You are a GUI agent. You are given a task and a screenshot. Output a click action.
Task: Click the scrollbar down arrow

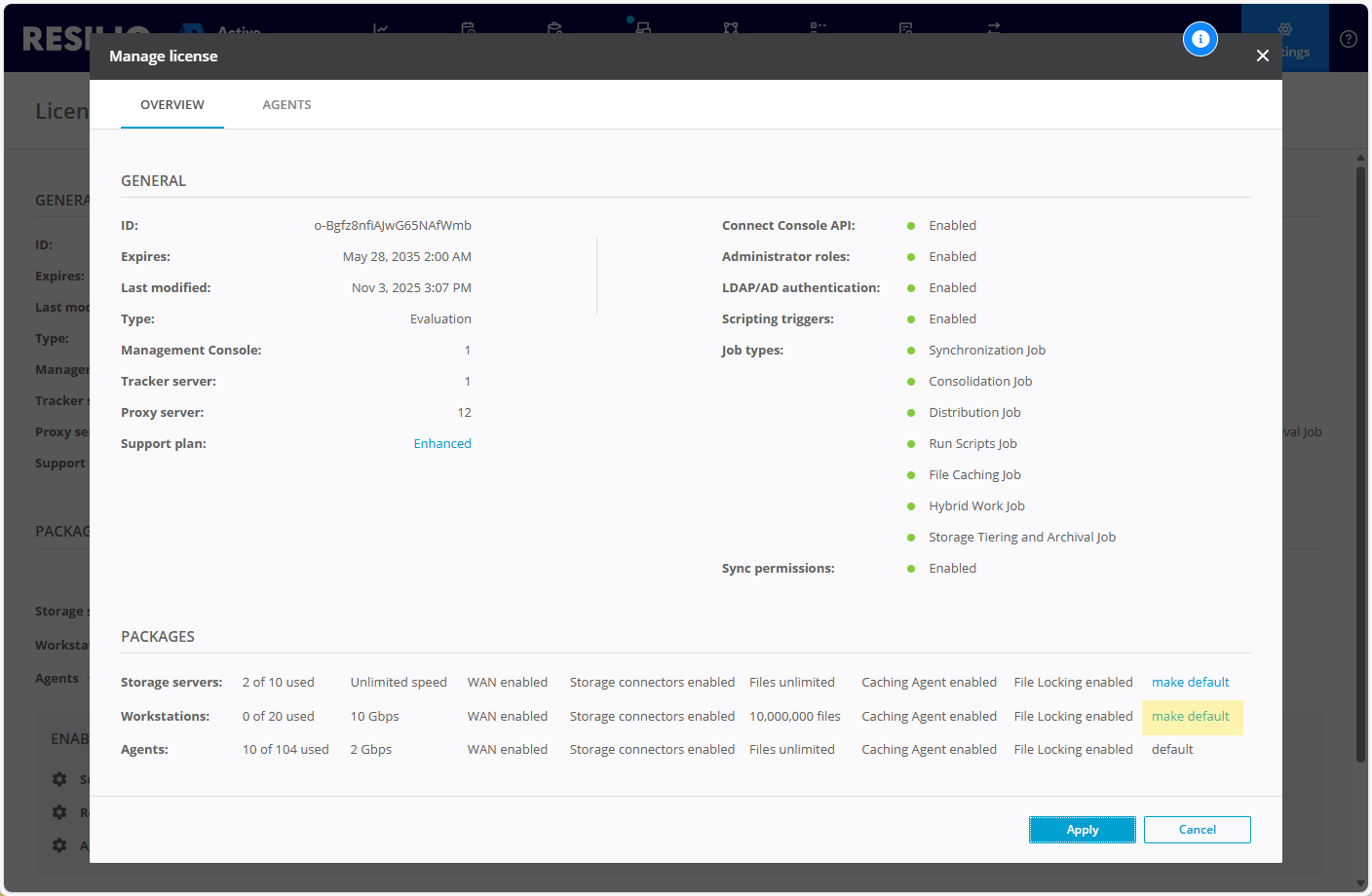click(1360, 884)
